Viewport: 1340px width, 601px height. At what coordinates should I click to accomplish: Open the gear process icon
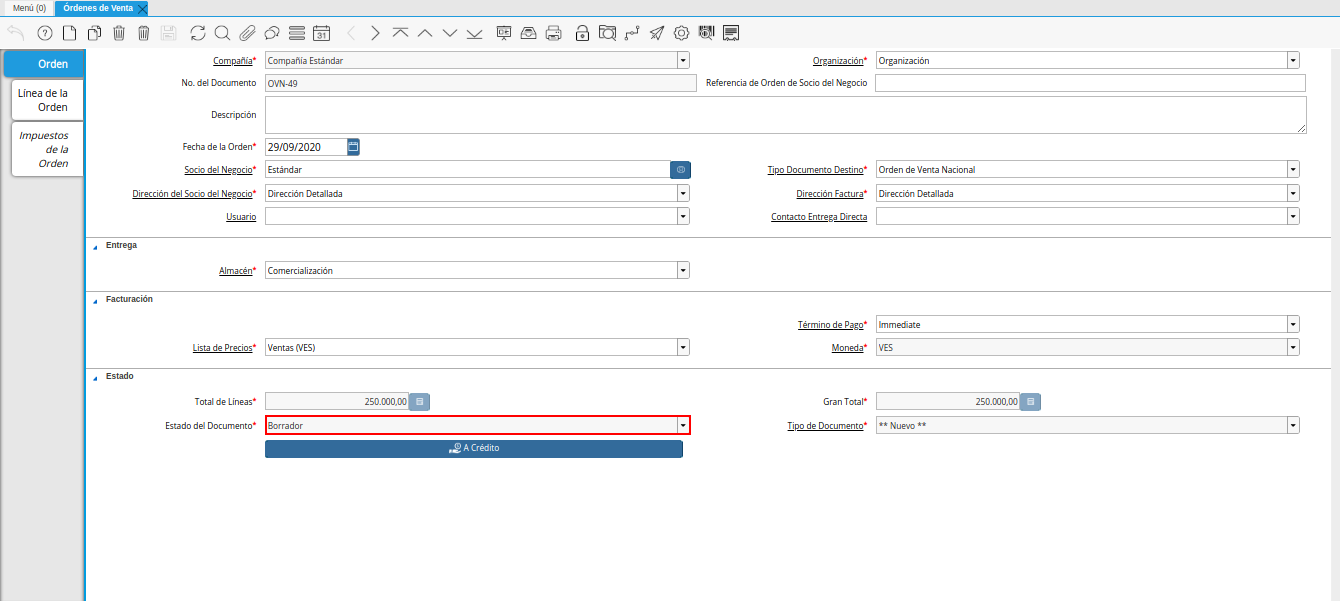(681, 33)
